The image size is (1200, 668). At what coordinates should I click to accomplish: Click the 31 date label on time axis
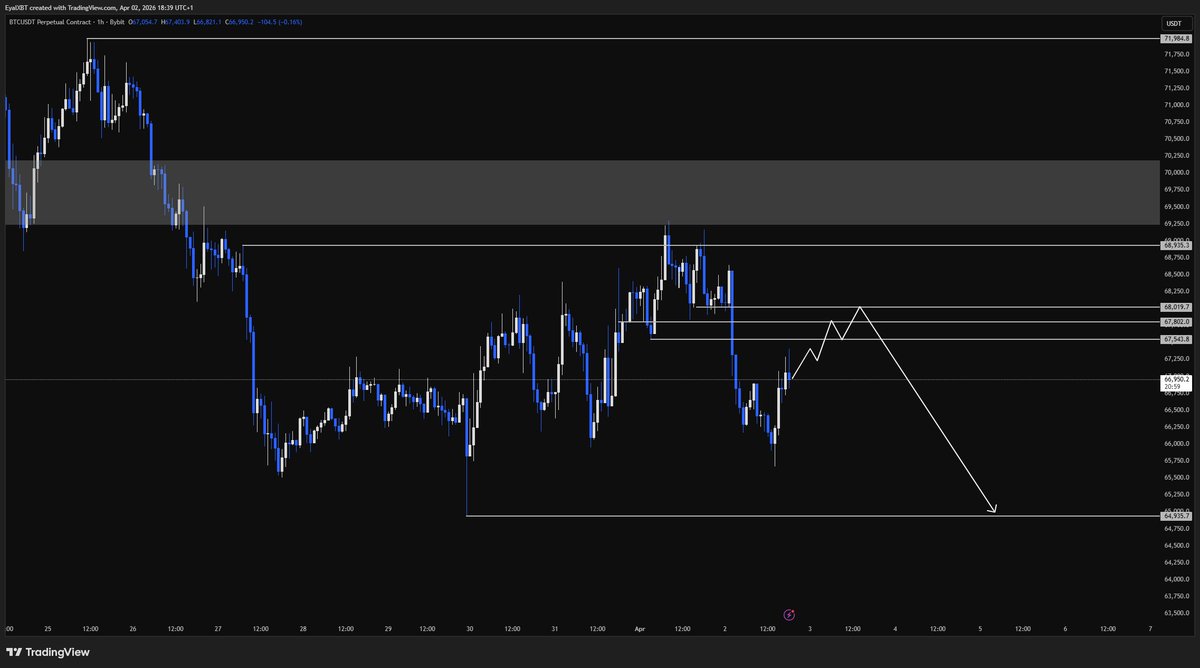tap(556, 629)
